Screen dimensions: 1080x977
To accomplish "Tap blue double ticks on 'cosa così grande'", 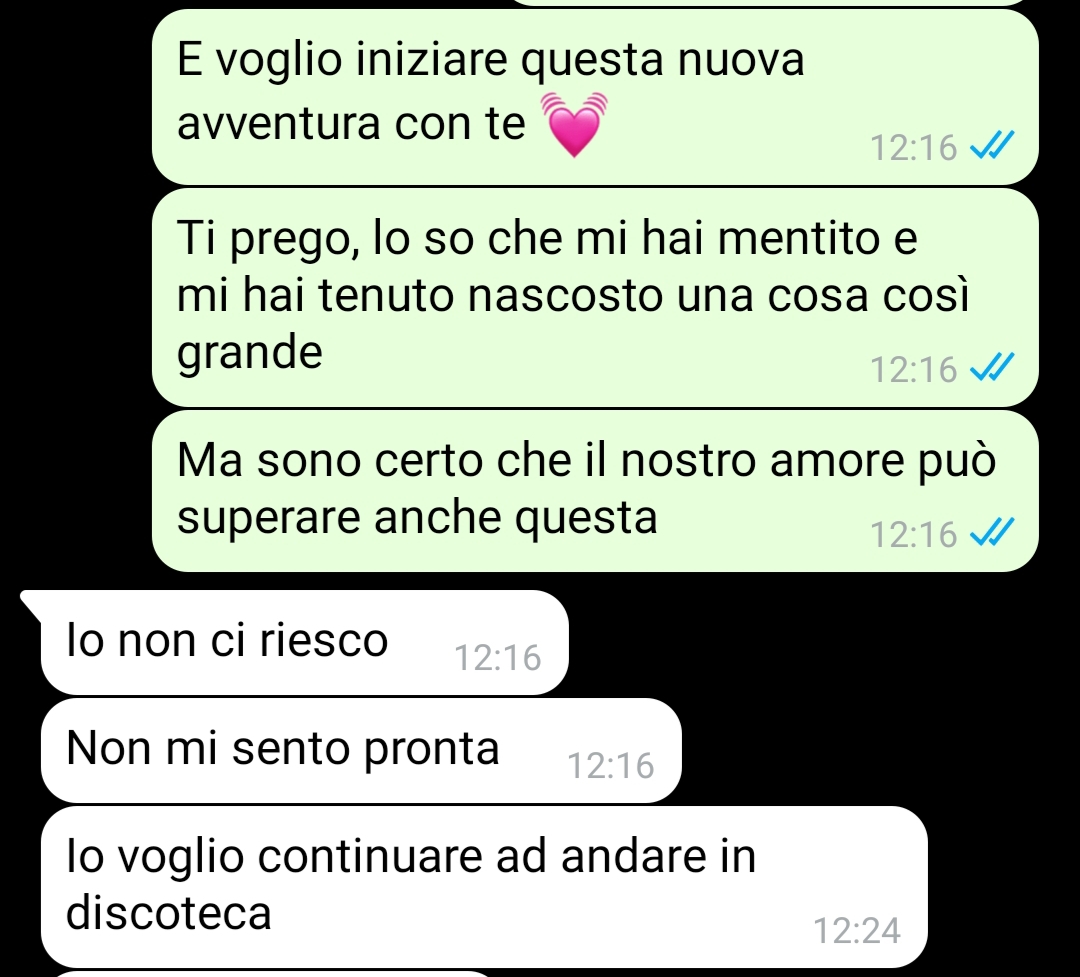I will click(991, 367).
